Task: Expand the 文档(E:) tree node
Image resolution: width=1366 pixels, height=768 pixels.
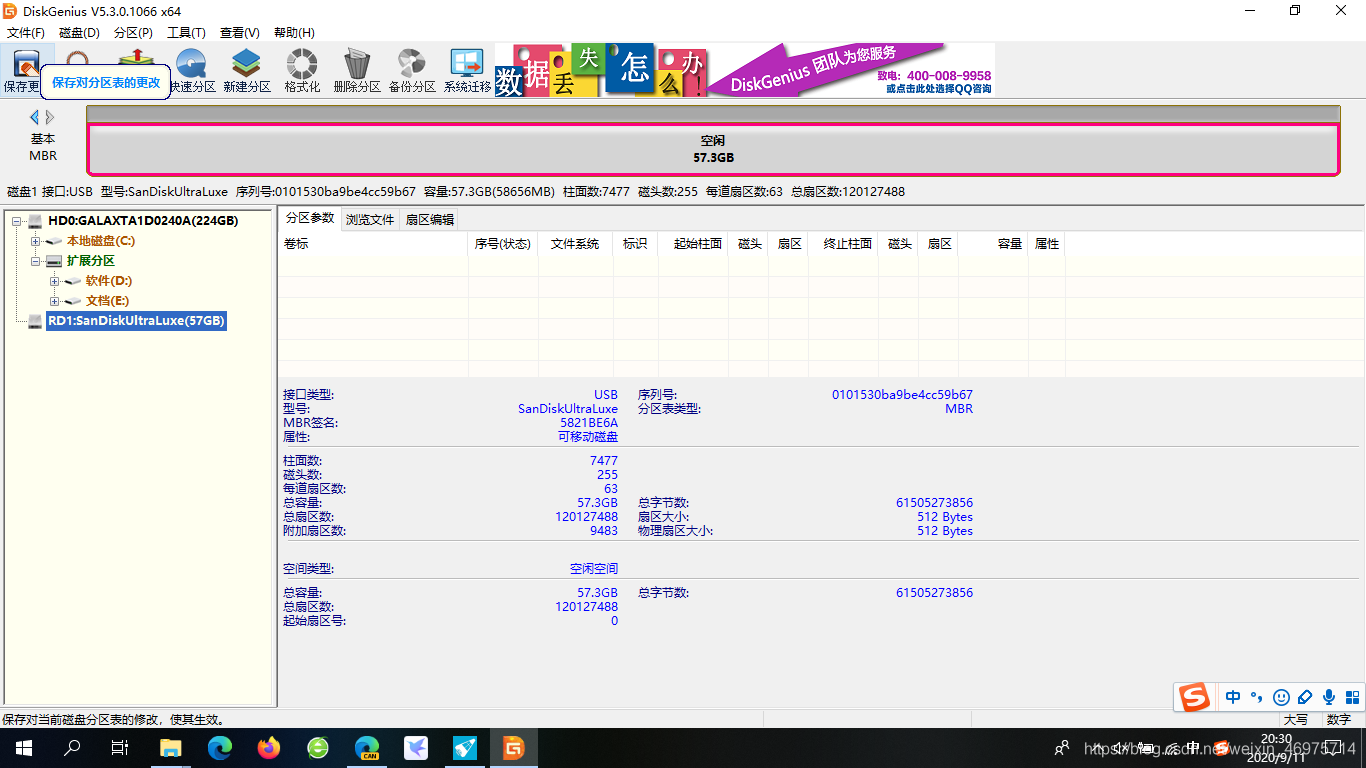Action: 54,301
